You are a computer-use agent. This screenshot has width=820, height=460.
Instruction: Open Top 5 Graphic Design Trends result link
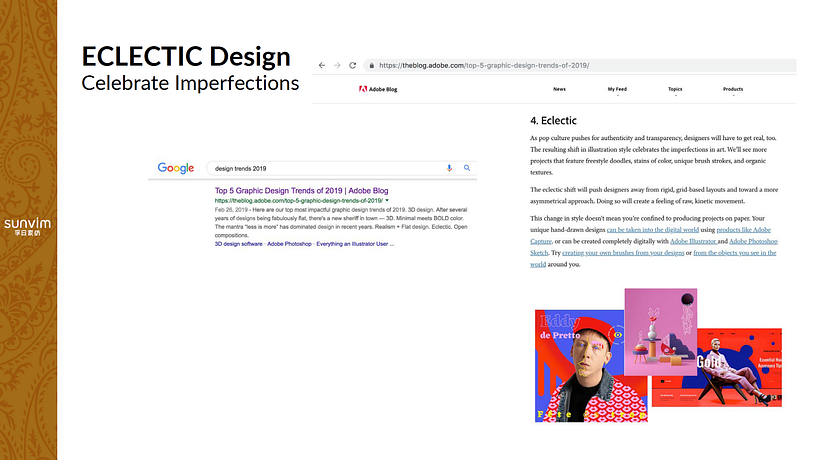301,191
